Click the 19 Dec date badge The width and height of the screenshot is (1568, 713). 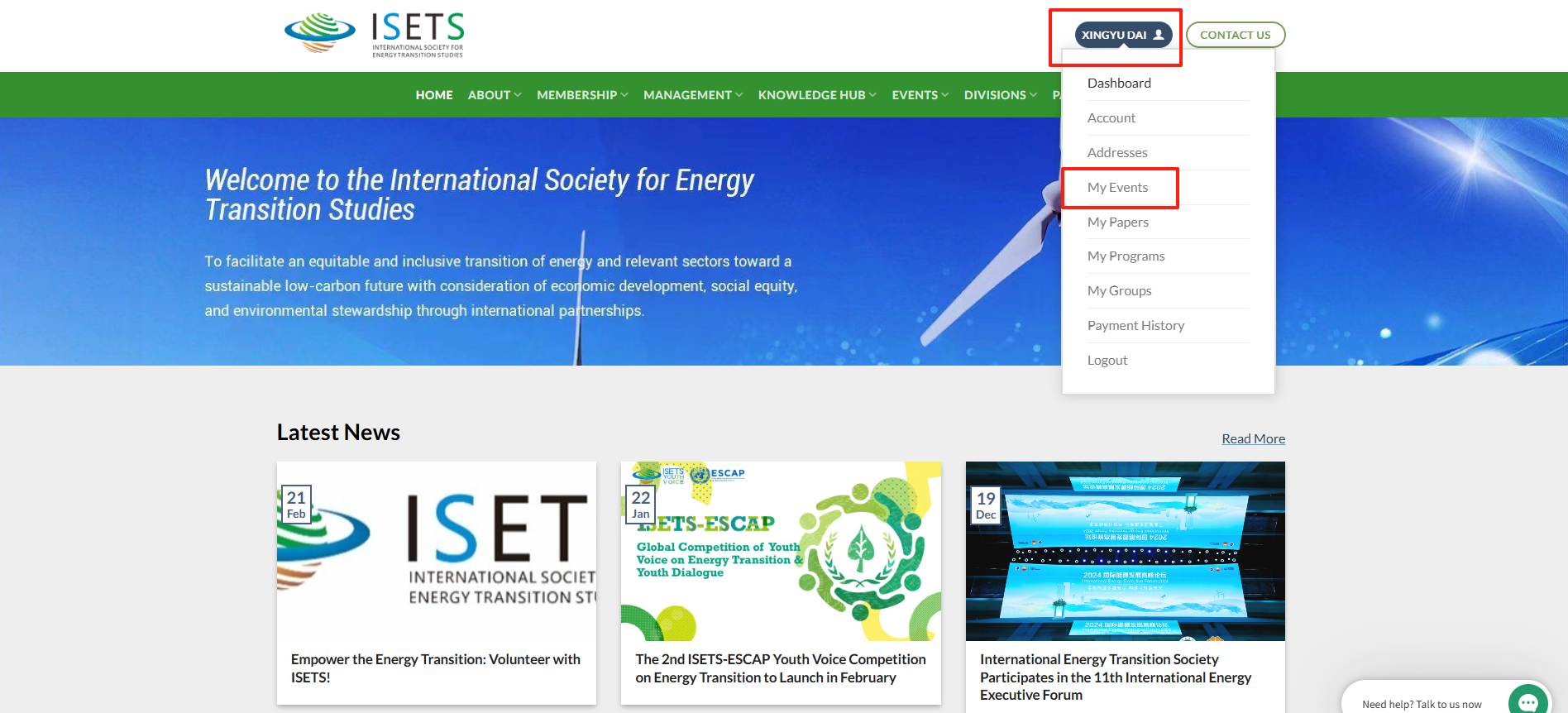click(x=986, y=505)
